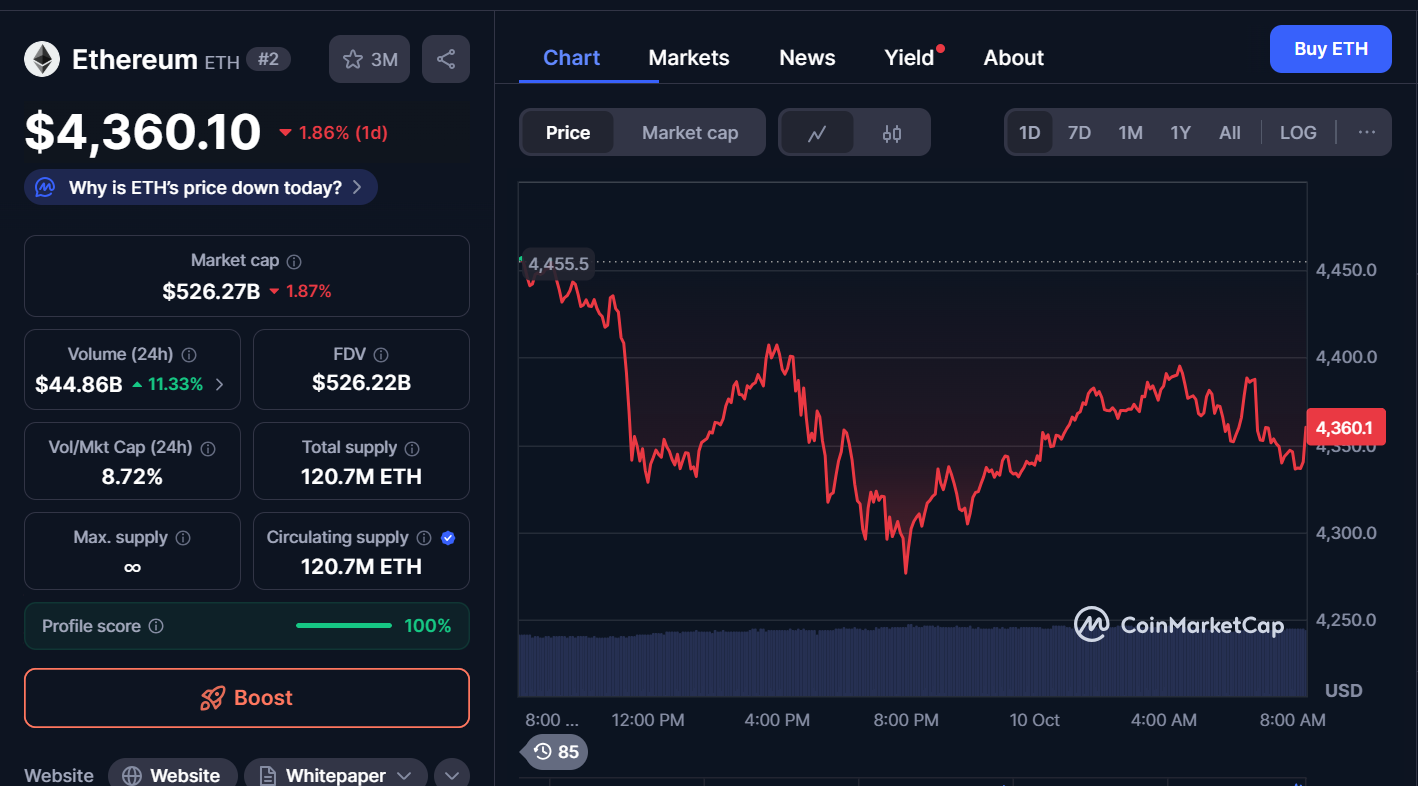Click the Buy ETH button
The width and height of the screenshot is (1418, 786).
(x=1330, y=49)
